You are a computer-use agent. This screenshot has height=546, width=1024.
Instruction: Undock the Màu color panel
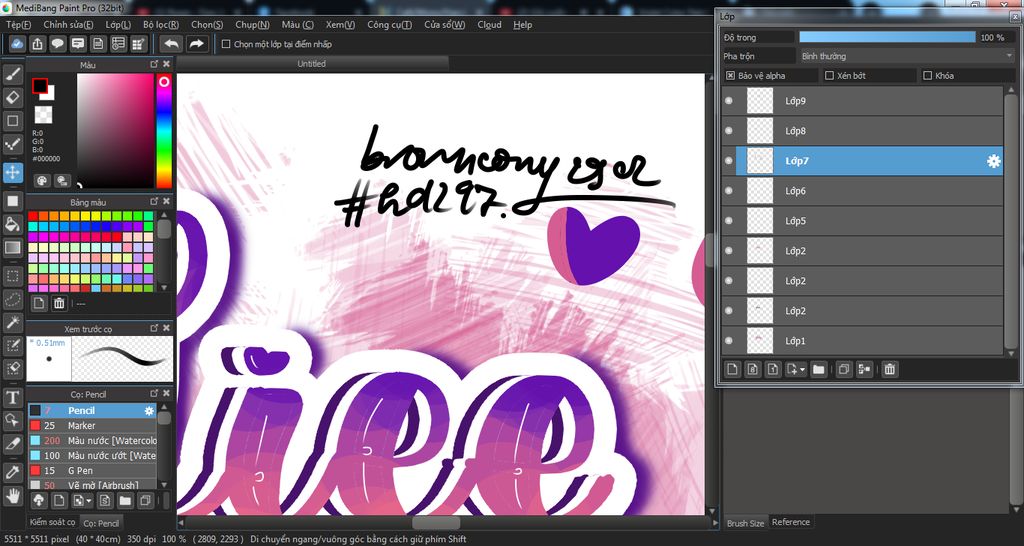tap(154, 64)
